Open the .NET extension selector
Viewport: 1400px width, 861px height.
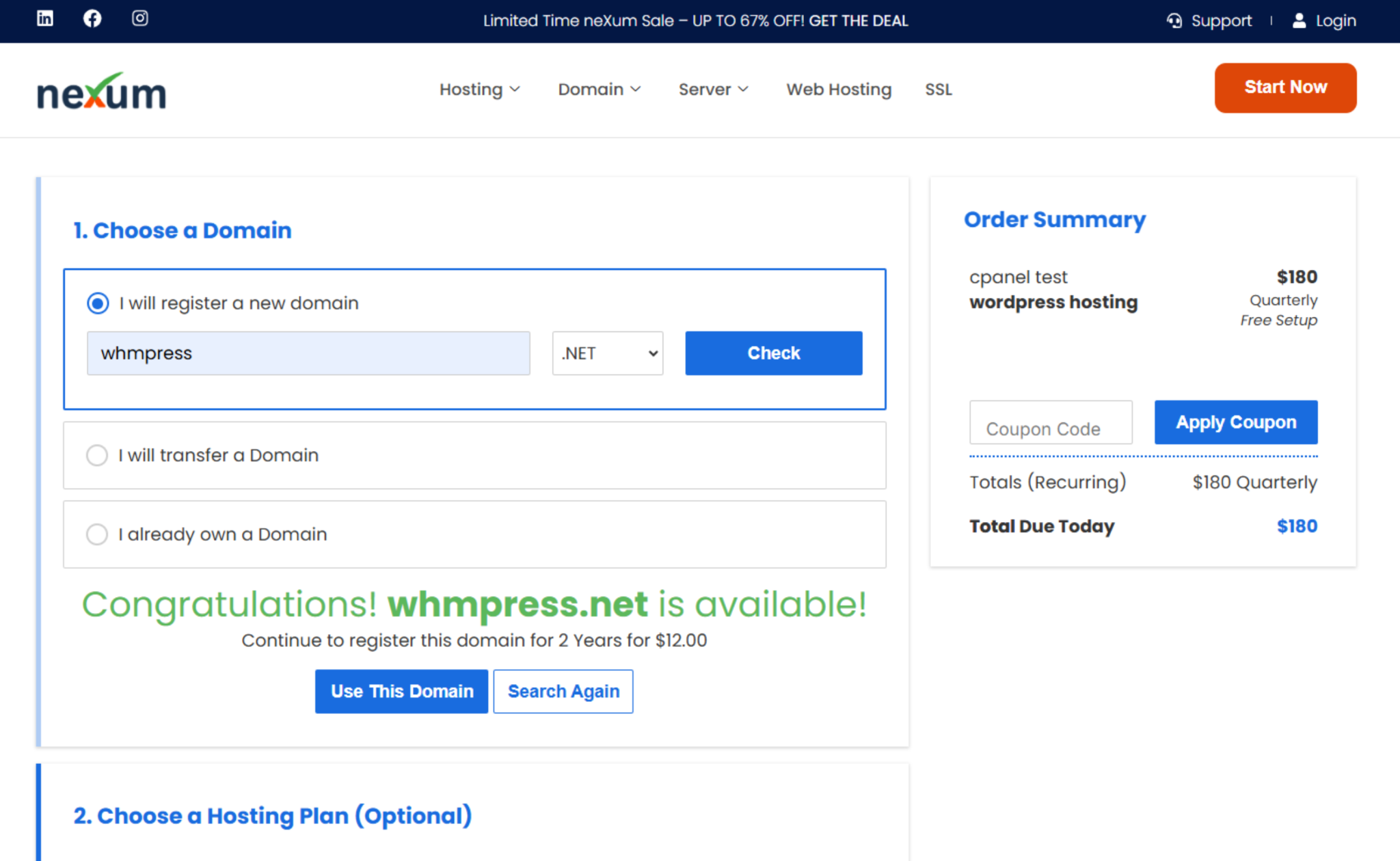607,353
